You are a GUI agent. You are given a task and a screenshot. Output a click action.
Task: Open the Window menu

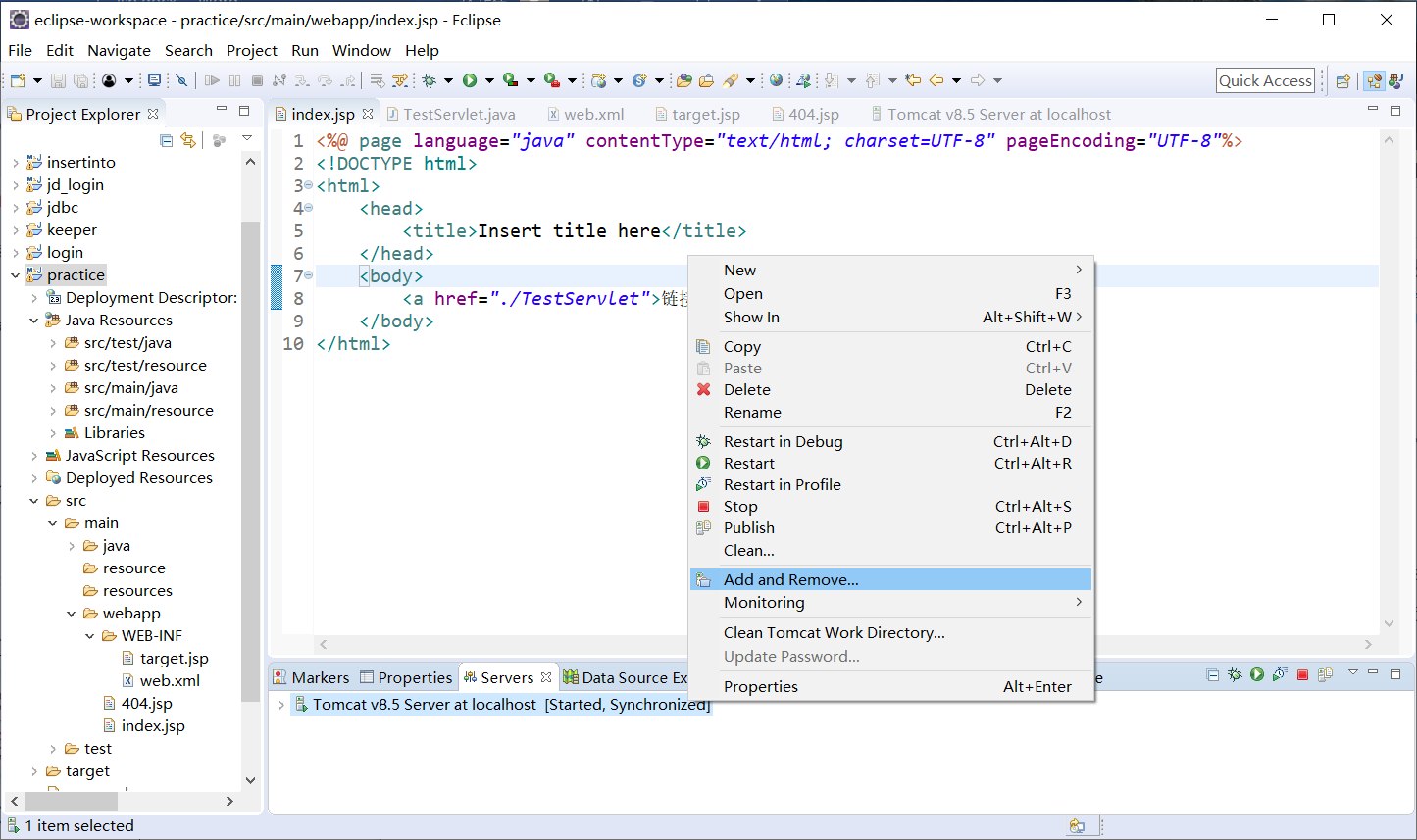(x=362, y=50)
